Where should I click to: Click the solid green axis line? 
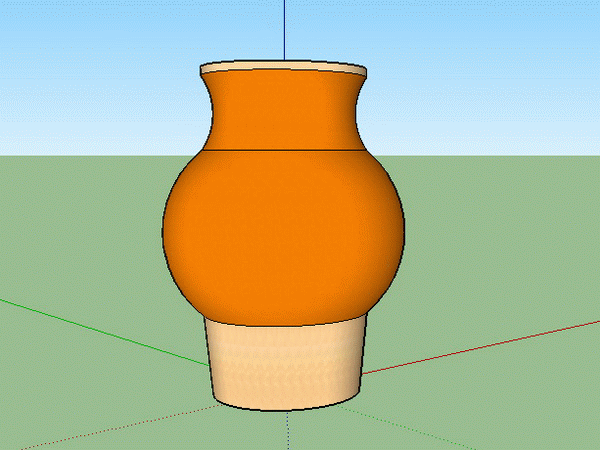pos(104,333)
